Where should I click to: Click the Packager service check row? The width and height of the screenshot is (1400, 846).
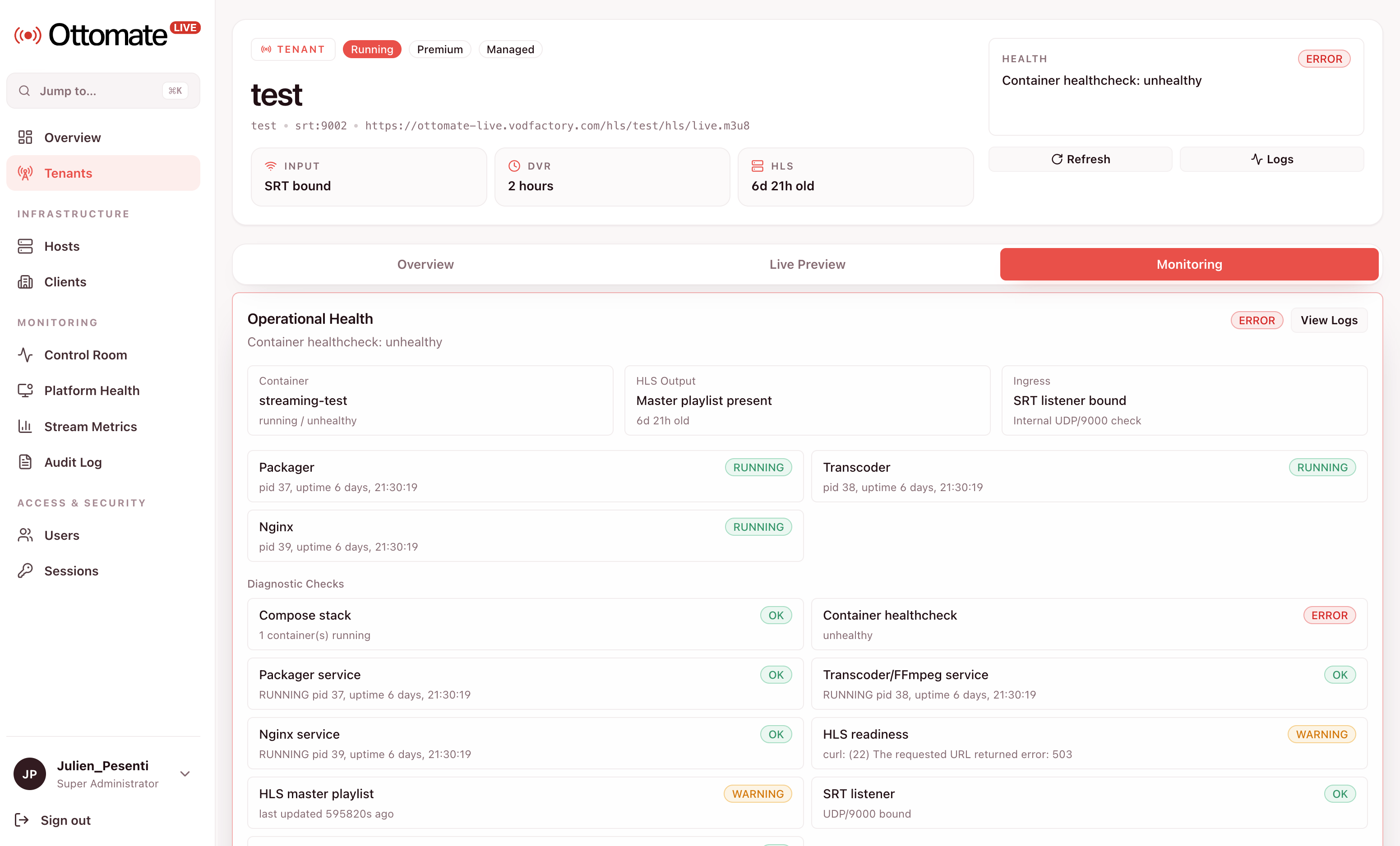[x=526, y=684]
